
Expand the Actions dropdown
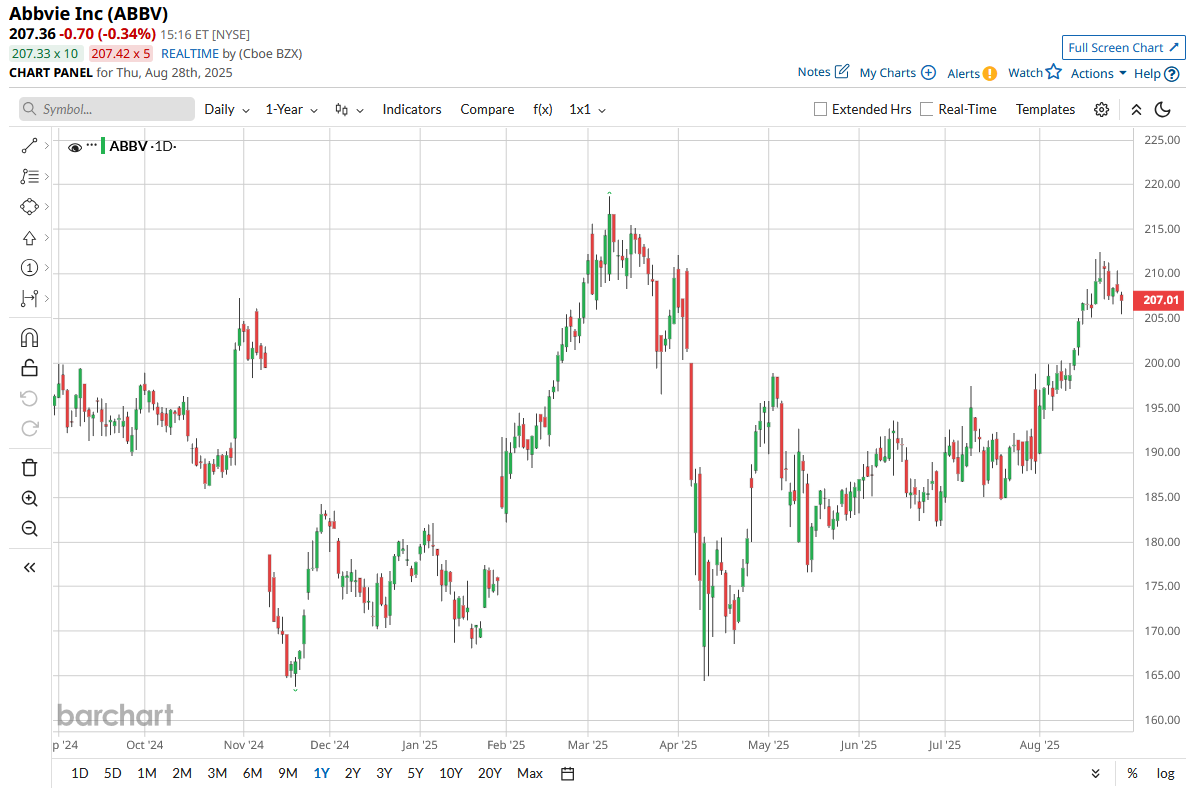click(1098, 73)
